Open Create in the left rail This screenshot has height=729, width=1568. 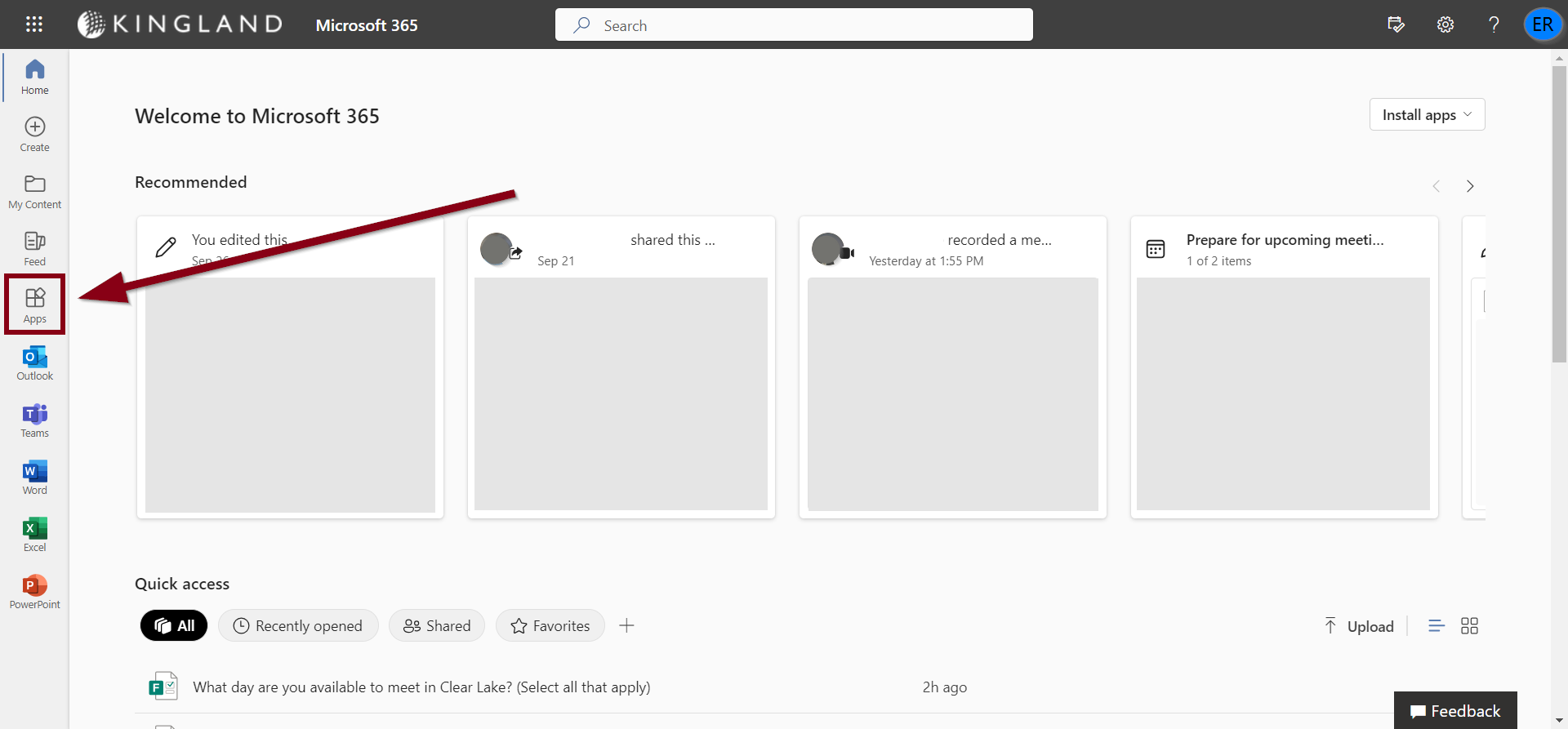pyautogui.click(x=34, y=135)
